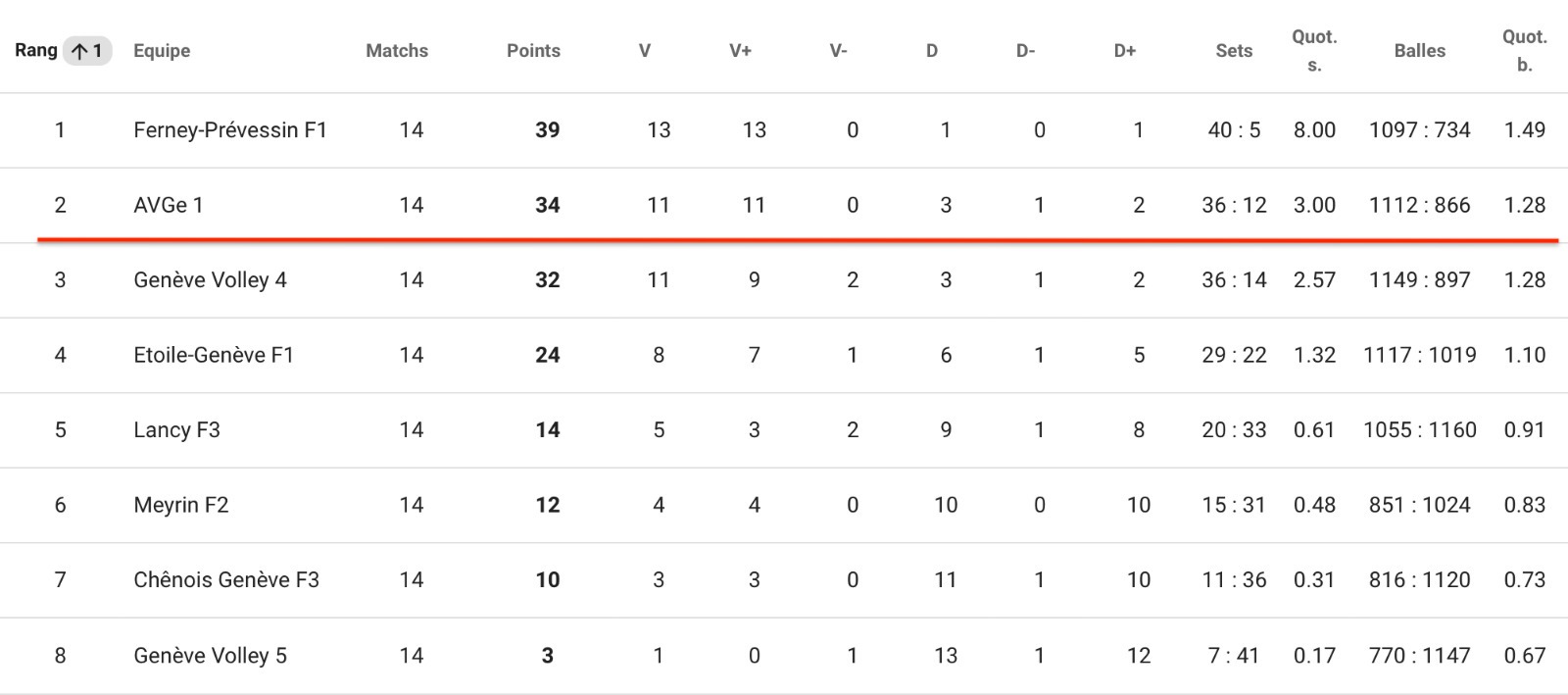The height and width of the screenshot is (695, 1568).
Task: Select Chênois Genève F3 team name
Action: [226, 580]
